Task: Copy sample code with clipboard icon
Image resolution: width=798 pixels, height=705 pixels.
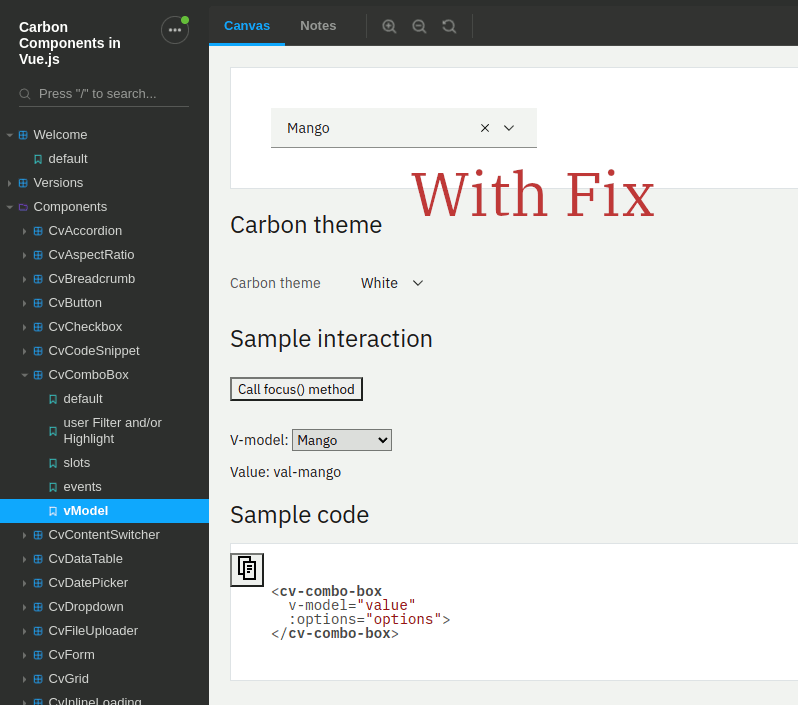Action: pos(247,570)
